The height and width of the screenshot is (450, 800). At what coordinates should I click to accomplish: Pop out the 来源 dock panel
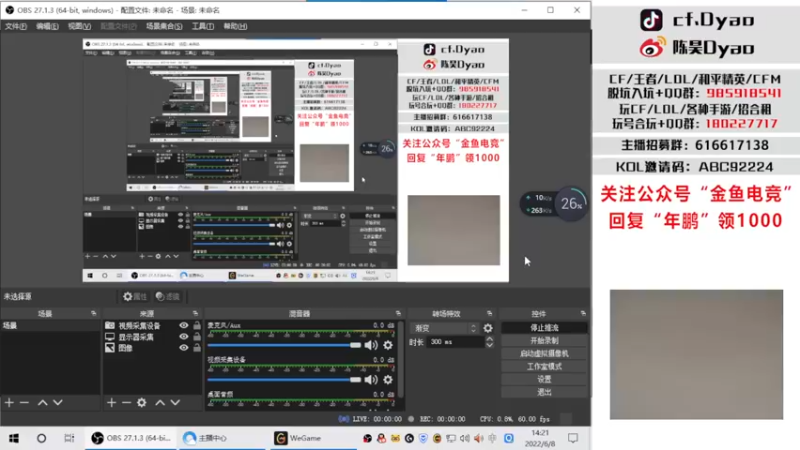click(x=195, y=313)
